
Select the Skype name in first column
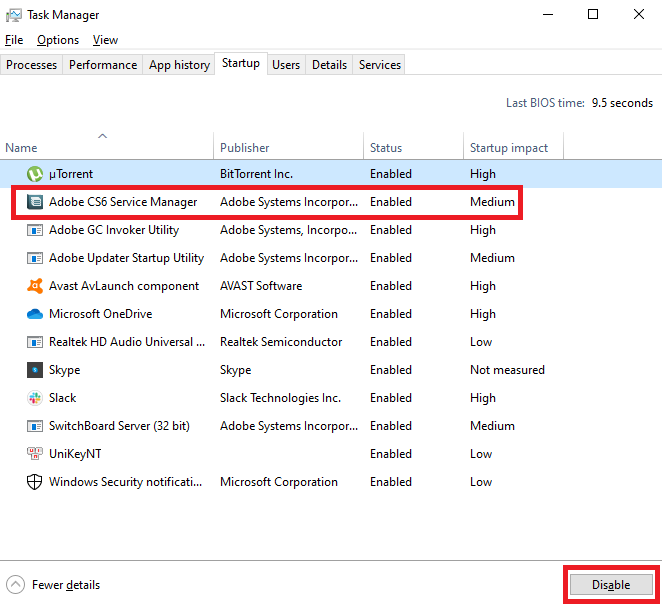click(x=65, y=370)
